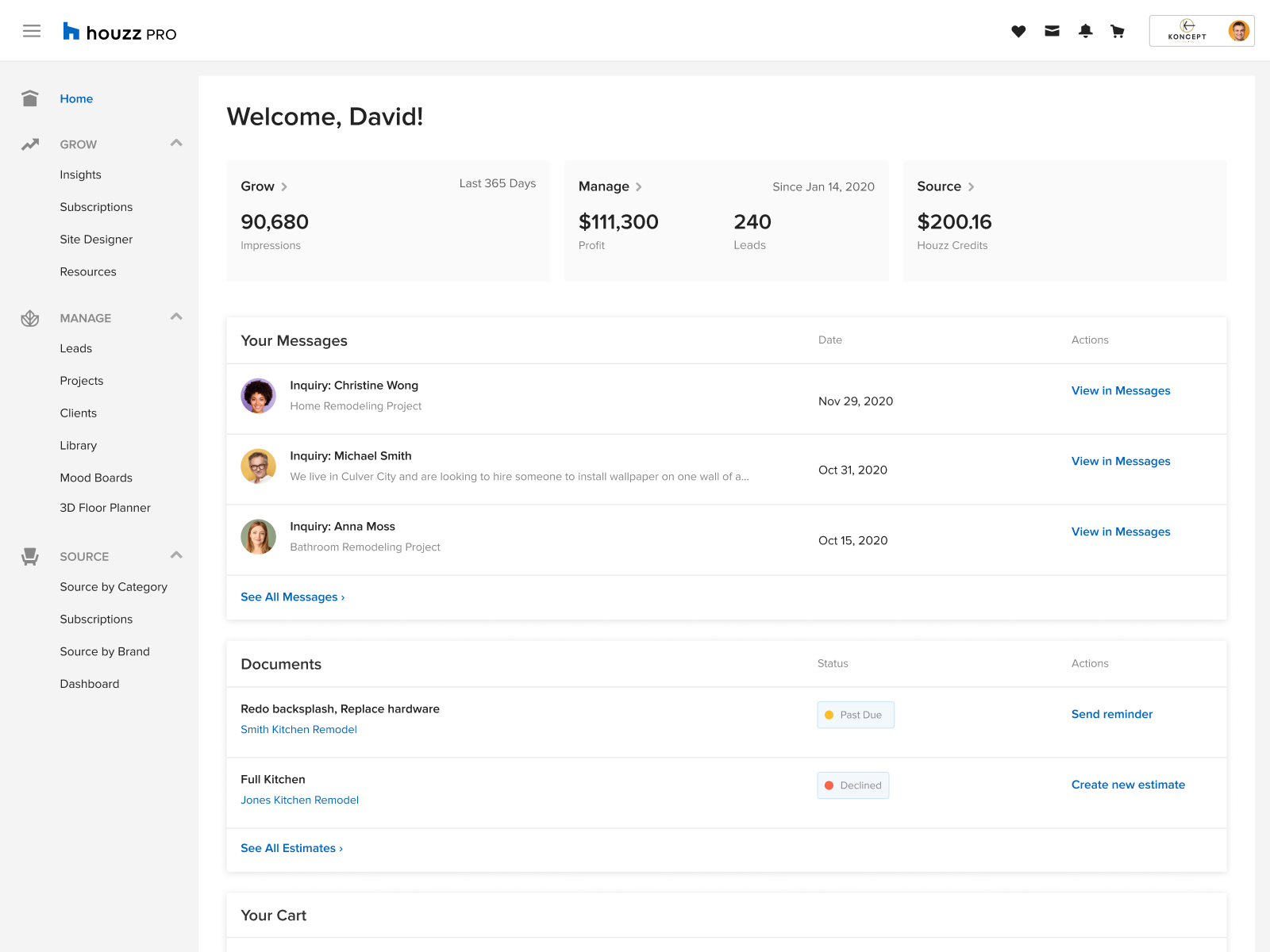Viewport: 1270px width, 952px height.
Task: Click Create new estimate link
Action: coord(1127,785)
